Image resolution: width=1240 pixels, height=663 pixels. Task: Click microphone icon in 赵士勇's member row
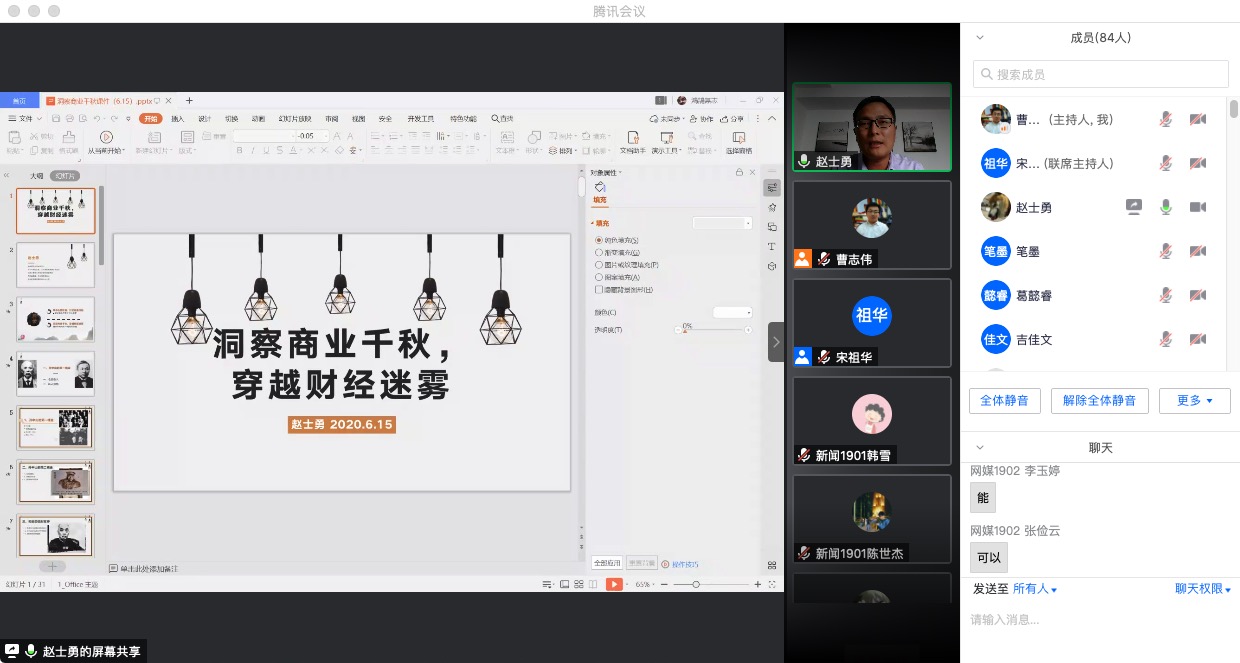coord(1165,207)
